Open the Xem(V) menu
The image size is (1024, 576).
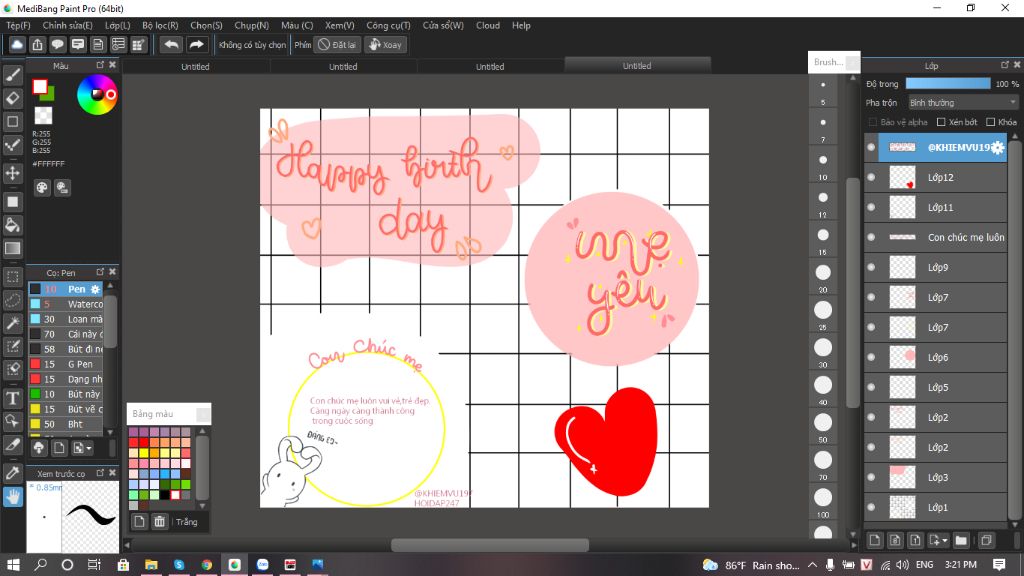(340, 25)
